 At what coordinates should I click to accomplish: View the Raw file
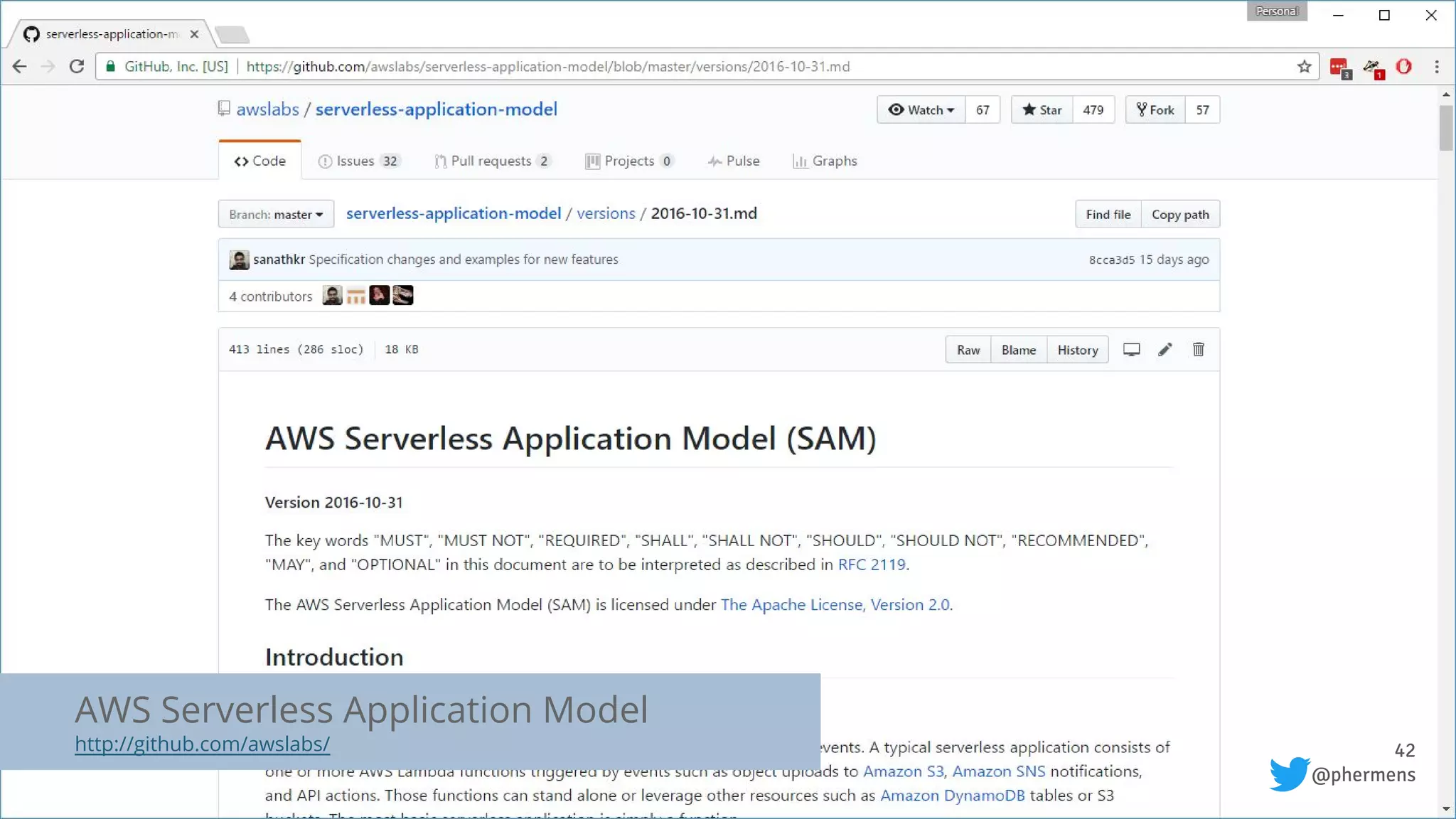[968, 350]
